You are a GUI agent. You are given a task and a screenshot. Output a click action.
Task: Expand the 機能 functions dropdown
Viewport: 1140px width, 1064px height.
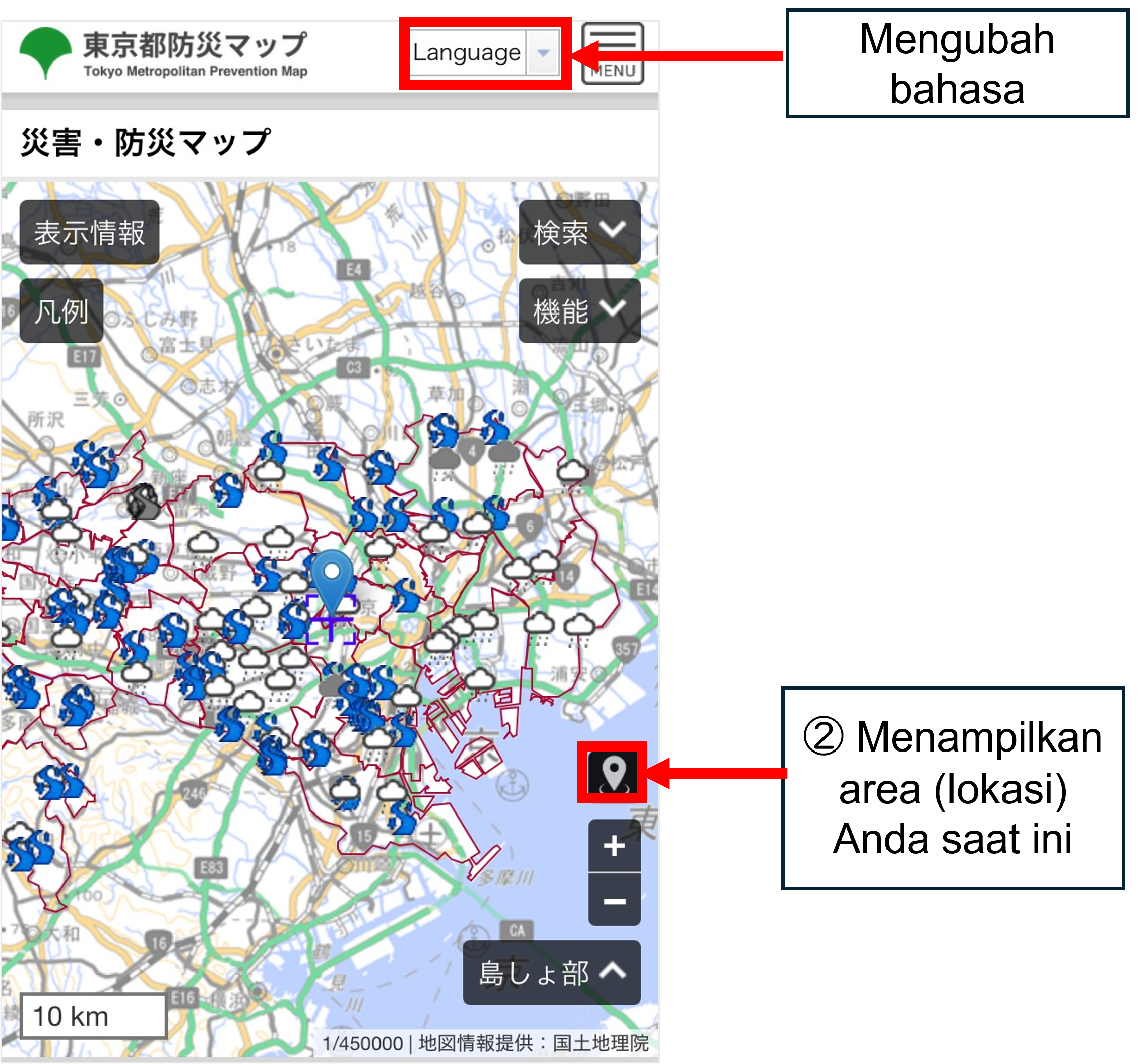point(579,311)
